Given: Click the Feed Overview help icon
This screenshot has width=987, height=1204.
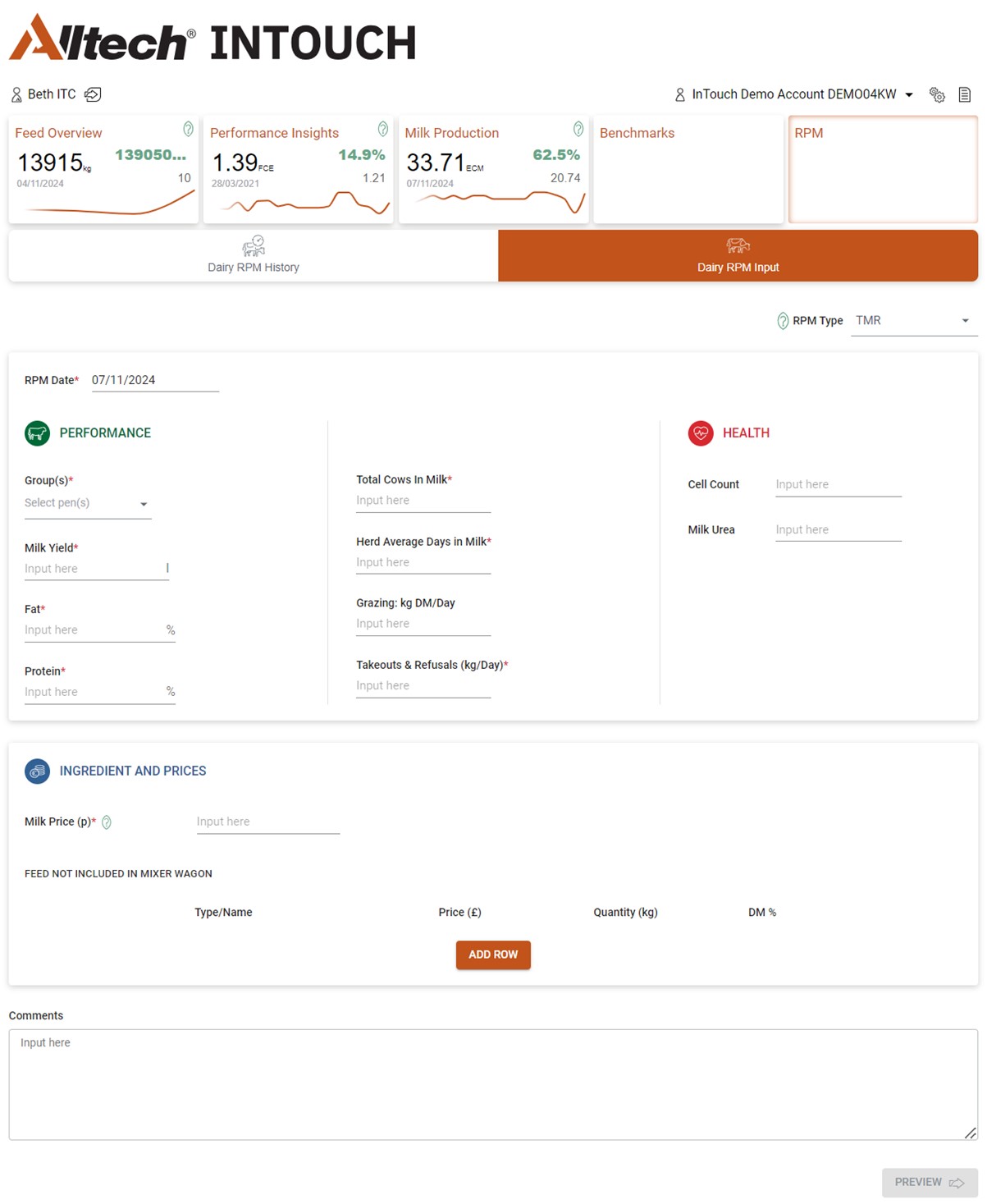Looking at the screenshot, I should pyautogui.click(x=188, y=129).
